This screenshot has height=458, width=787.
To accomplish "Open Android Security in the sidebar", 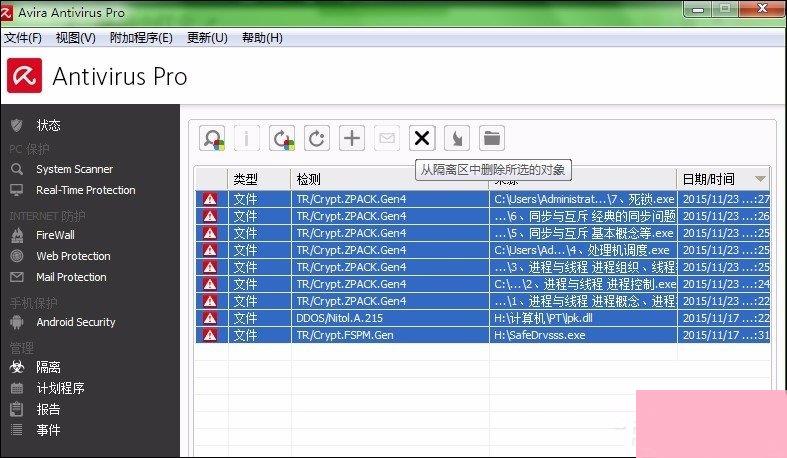I will pyautogui.click(x=76, y=322).
